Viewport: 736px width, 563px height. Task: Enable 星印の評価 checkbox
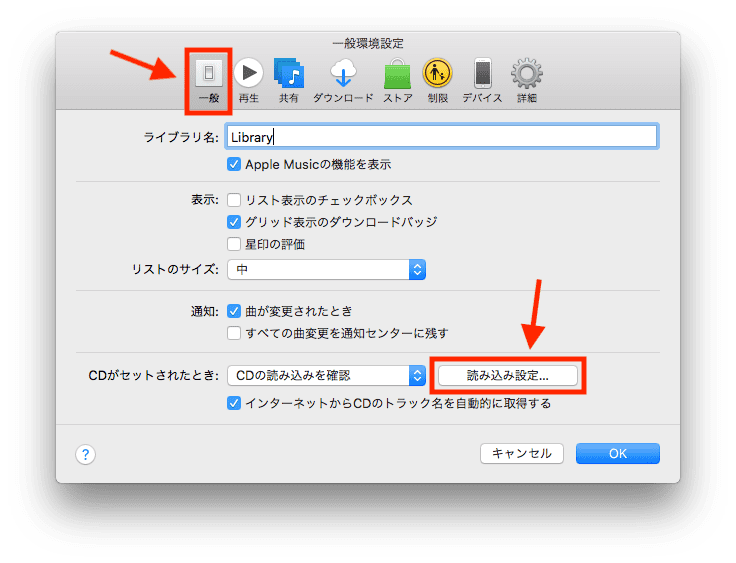pos(234,244)
